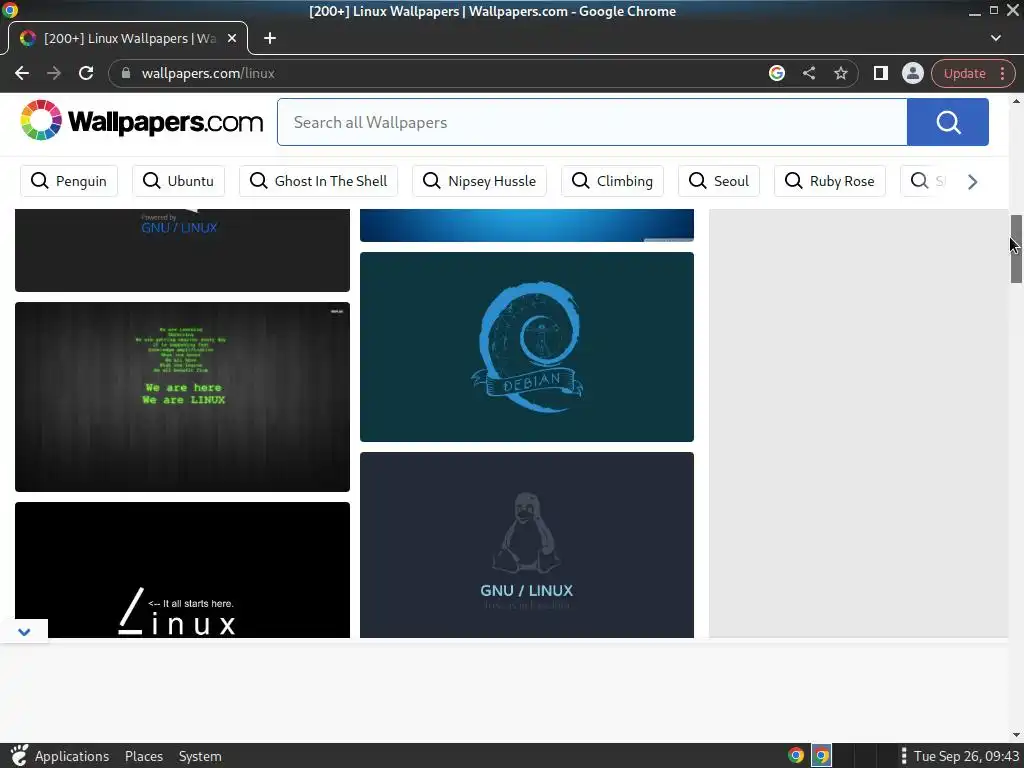Screen dimensions: 1024x768
Task: Search tag Penguin
Action: (69, 181)
